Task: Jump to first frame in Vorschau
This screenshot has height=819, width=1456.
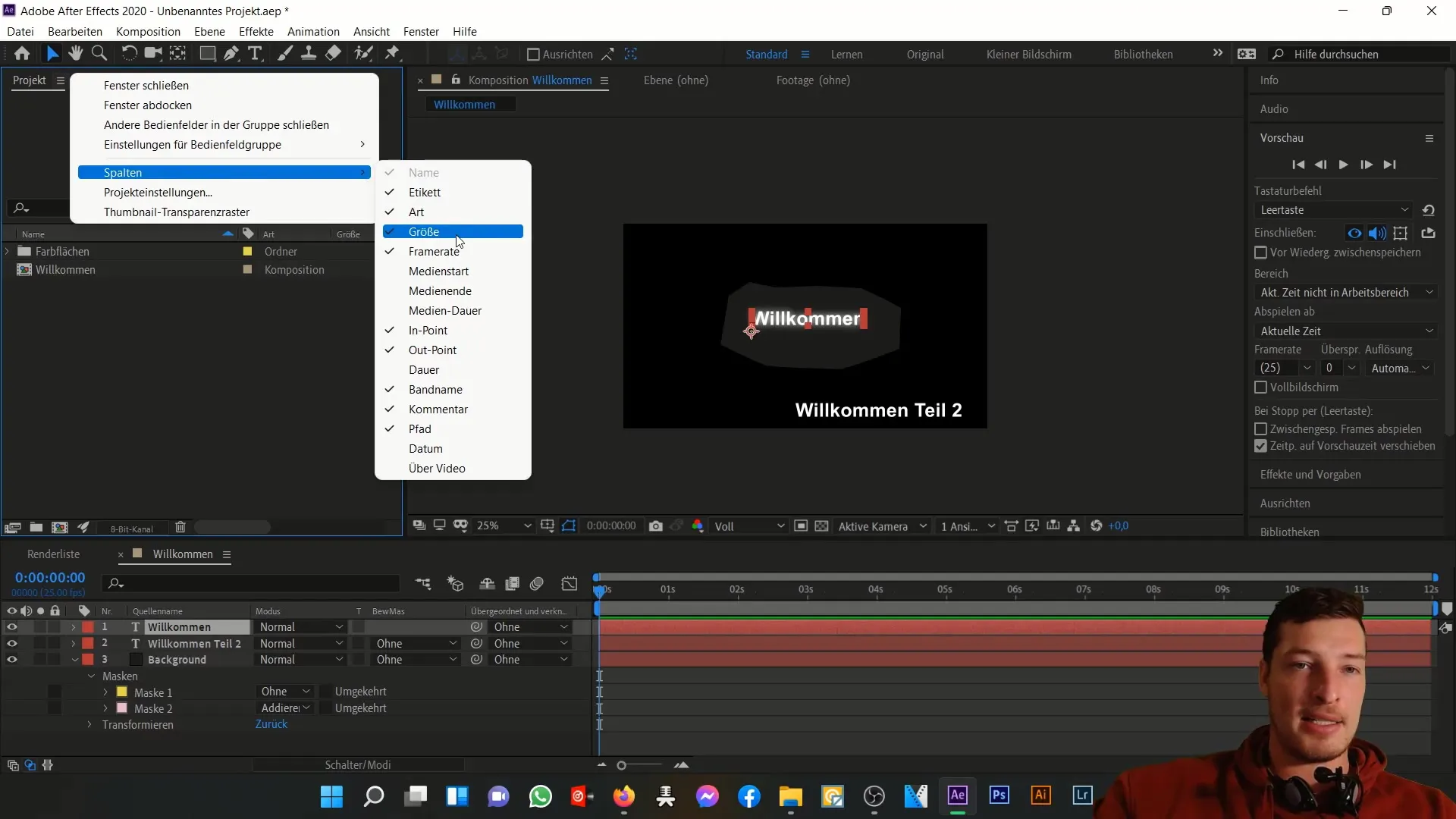Action: tap(1298, 165)
